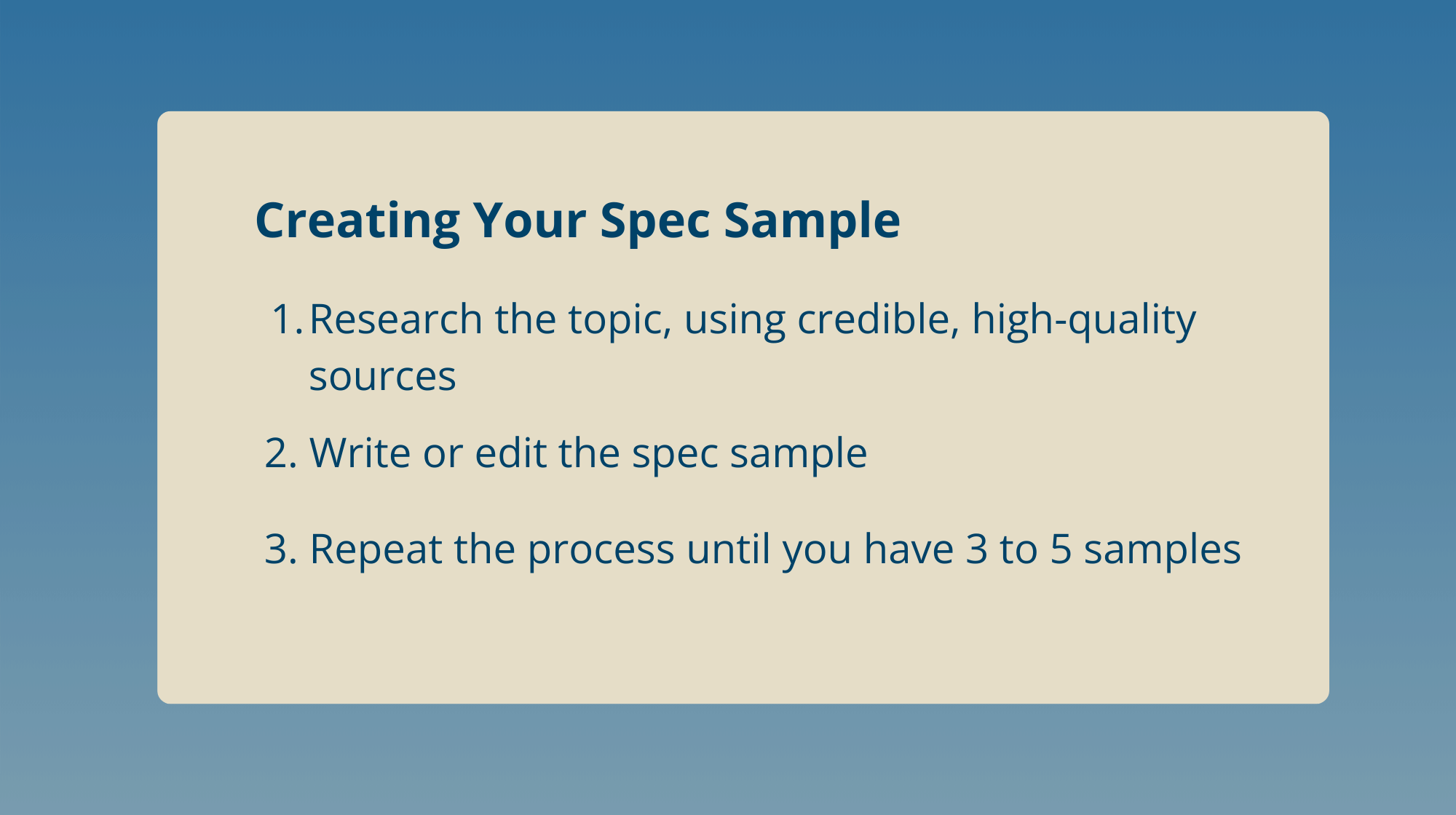Click the "Creating Your Spec Sample" heading
Image resolution: width=1456 pixels, height=815 pixels.
577,220
